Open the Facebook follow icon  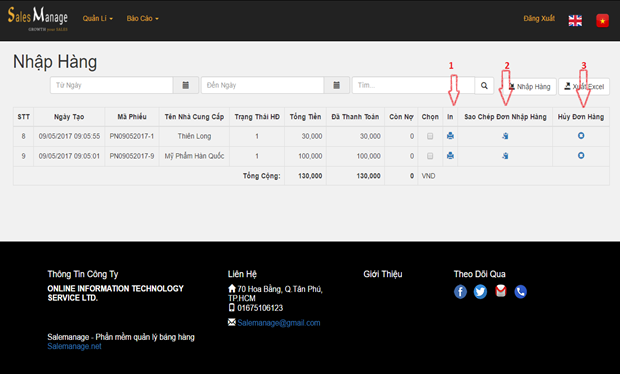click(x=460, y=292)
